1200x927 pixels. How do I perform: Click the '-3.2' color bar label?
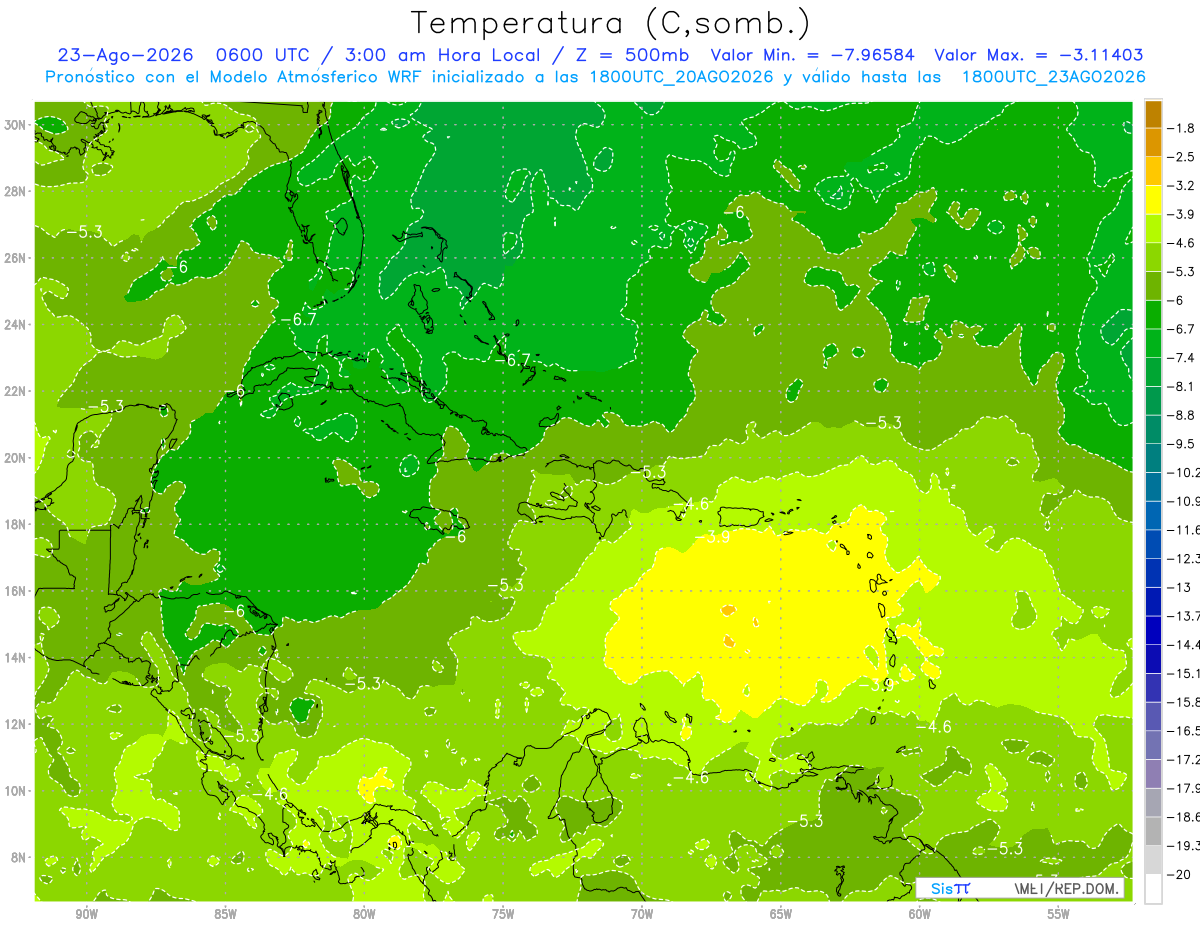(1183, 186)
